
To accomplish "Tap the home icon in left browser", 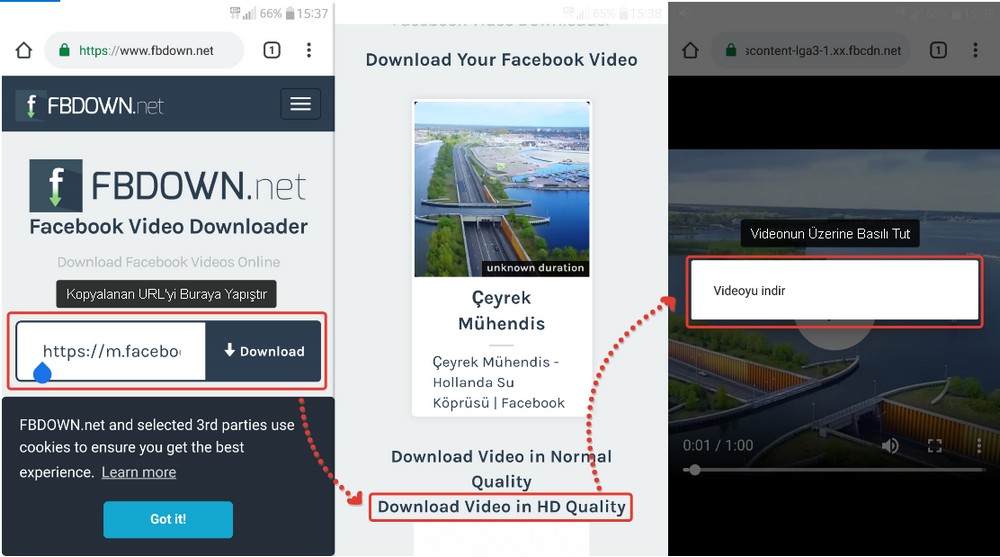I will [24, 51].
